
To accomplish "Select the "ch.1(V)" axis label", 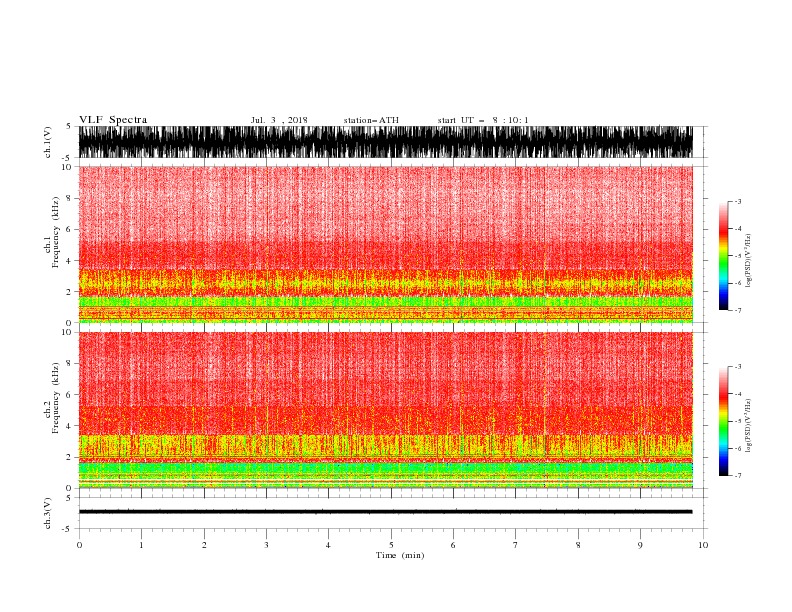I will pos(48,142).
